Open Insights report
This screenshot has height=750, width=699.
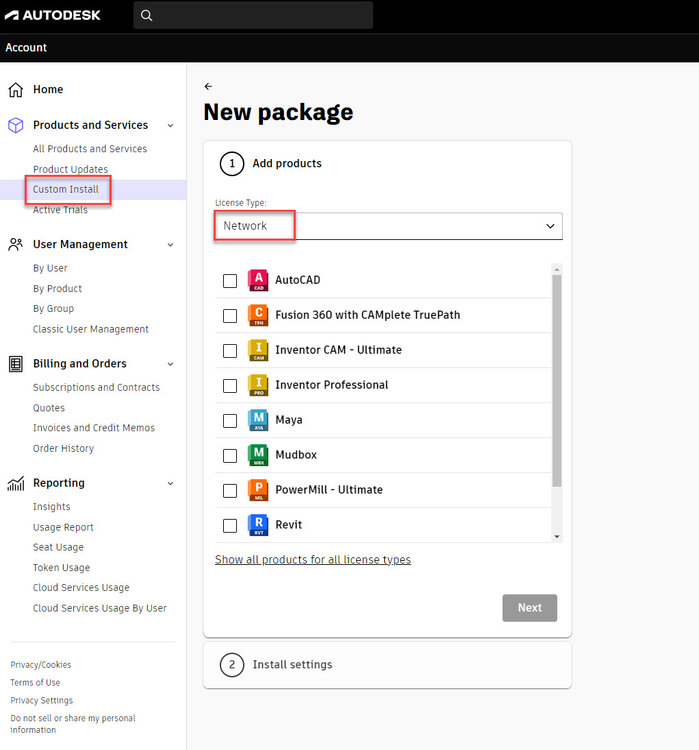coord(52,507)
